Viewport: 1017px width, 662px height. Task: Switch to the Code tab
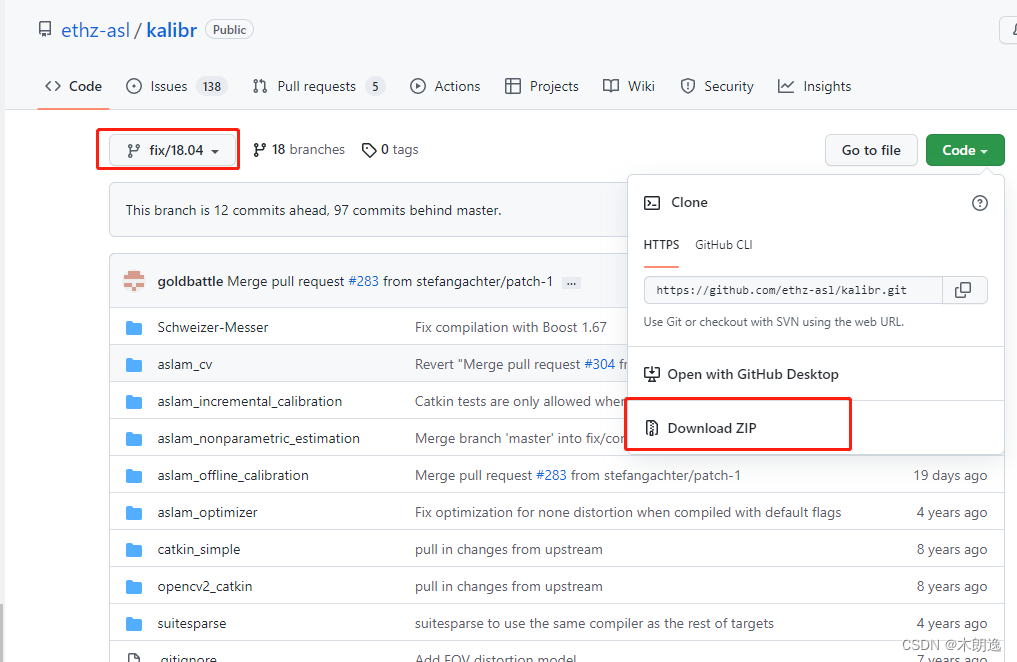pos(73,86)
